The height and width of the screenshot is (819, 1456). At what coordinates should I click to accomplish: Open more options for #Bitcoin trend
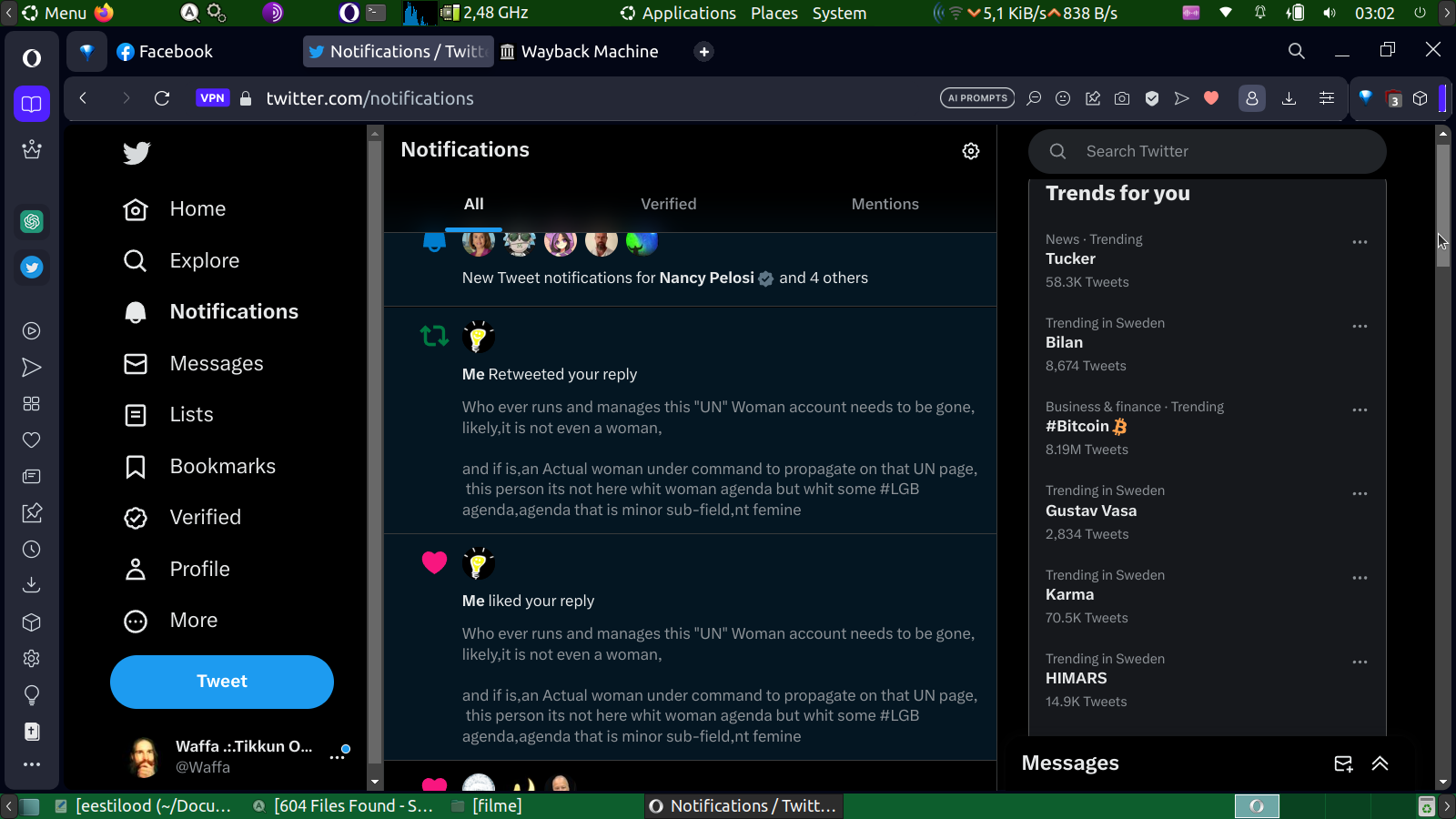click(x=1360, y=409)
